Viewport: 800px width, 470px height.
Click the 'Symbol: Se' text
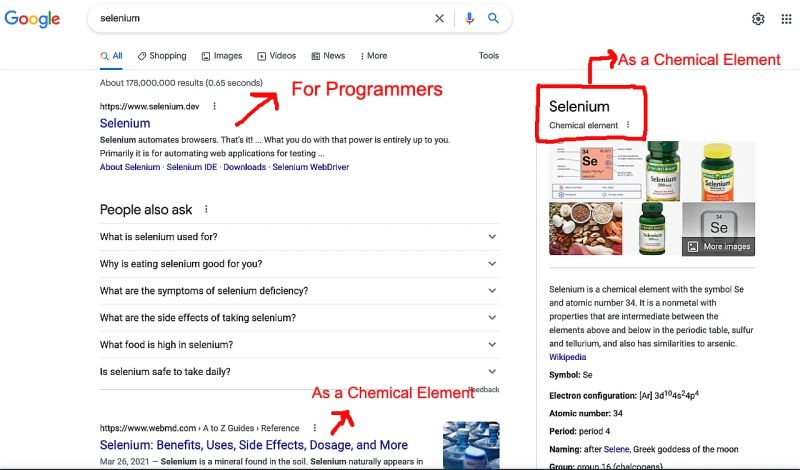(570, 375)
